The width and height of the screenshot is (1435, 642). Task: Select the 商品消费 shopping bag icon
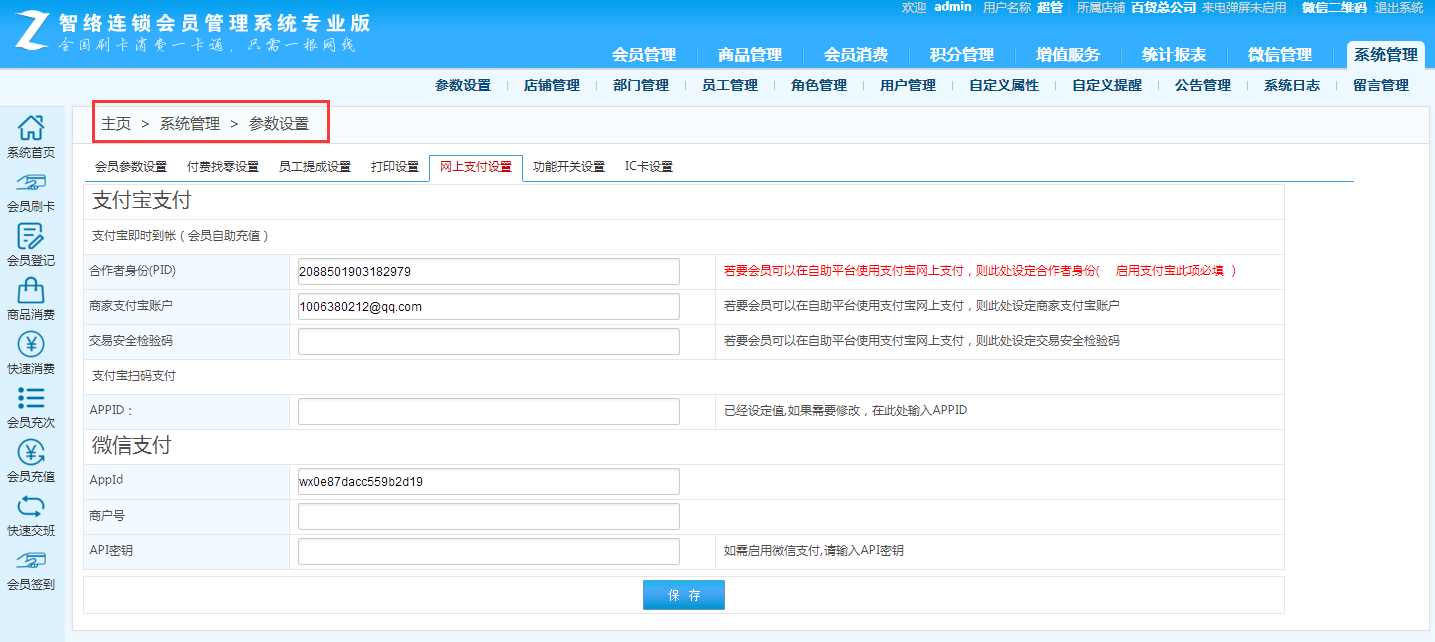[x=31, y=290]
